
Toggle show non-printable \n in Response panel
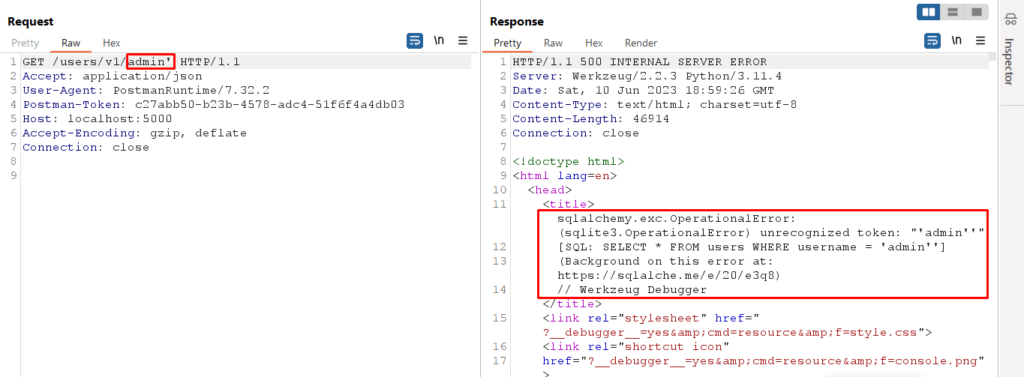957,41
